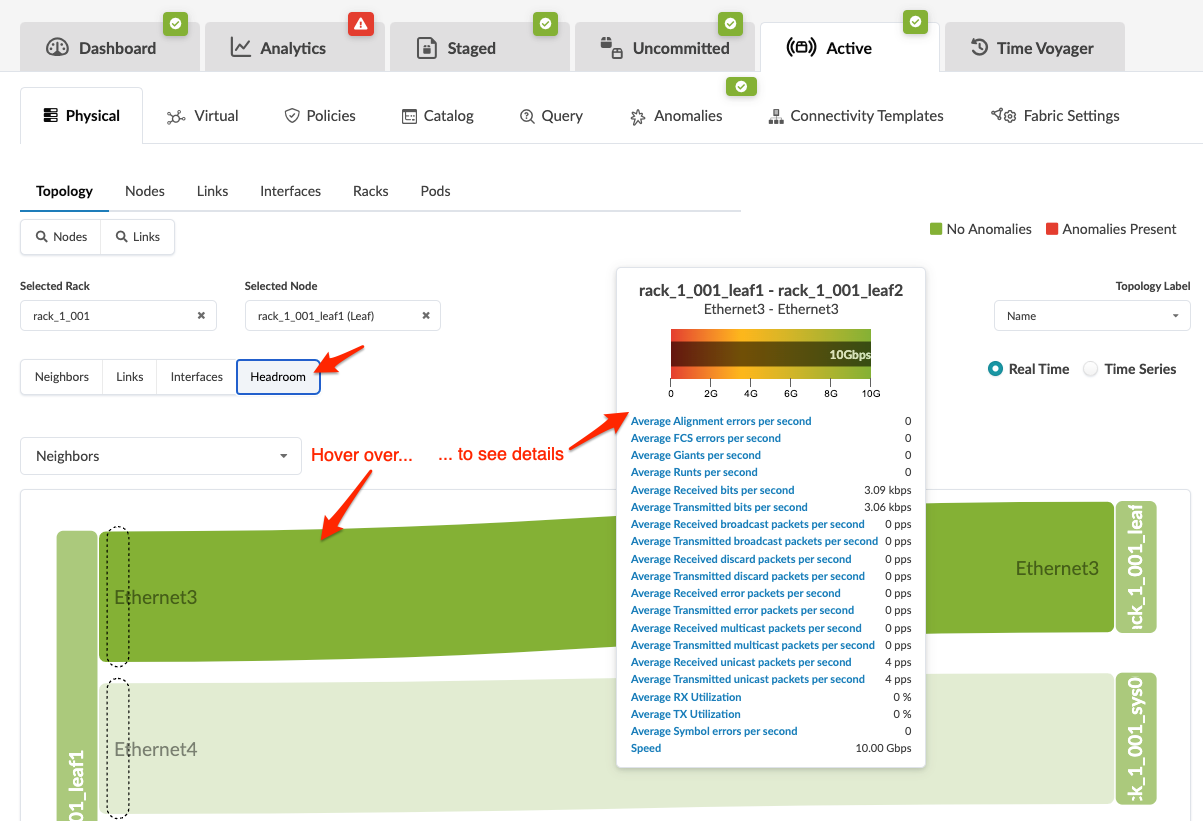Click the Staged clipboard icon
The width and height of the screenshot is (1203, 821).
(x=427, y=48)
